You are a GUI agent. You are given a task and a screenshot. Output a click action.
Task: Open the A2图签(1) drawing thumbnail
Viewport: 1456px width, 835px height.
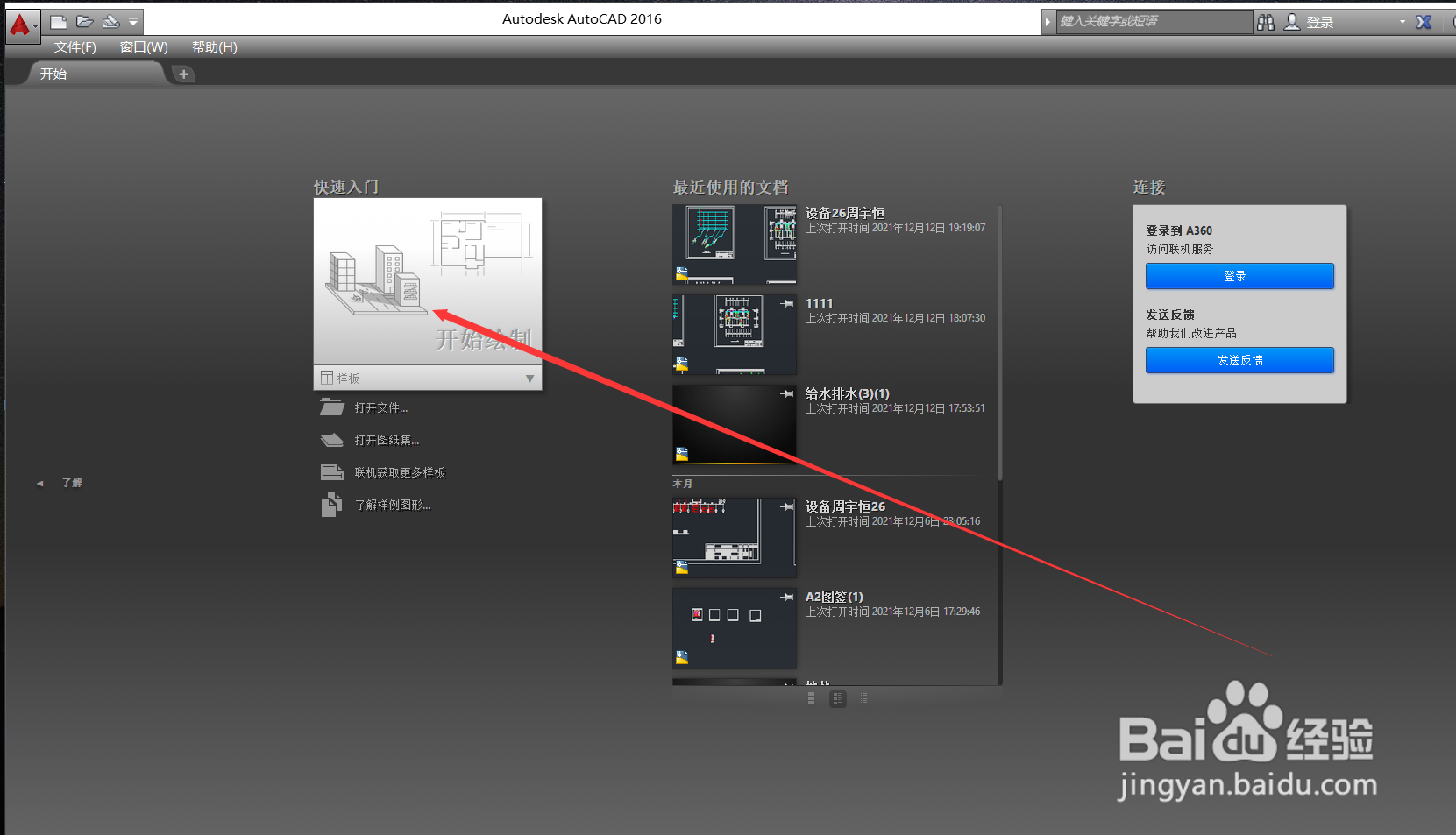(735, 628)
